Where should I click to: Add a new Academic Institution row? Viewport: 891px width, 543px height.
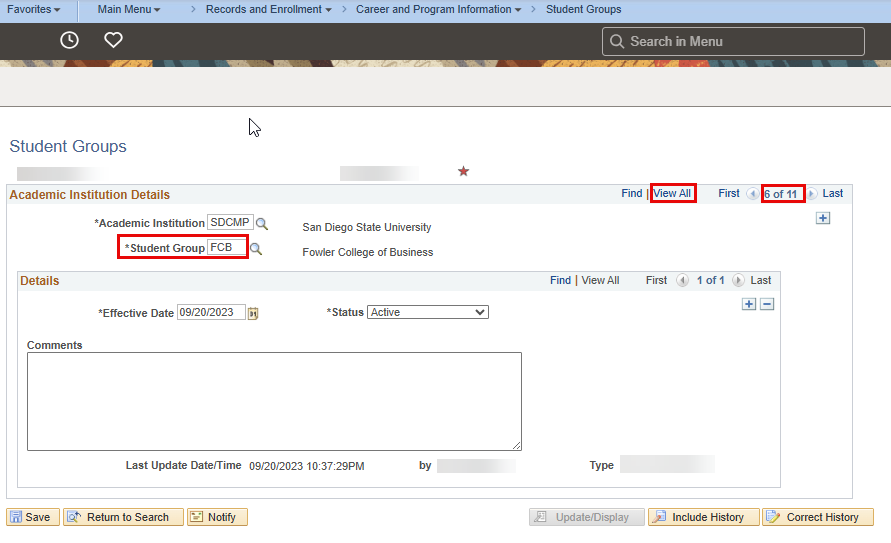pyautogui.click(x=823, y=218)
